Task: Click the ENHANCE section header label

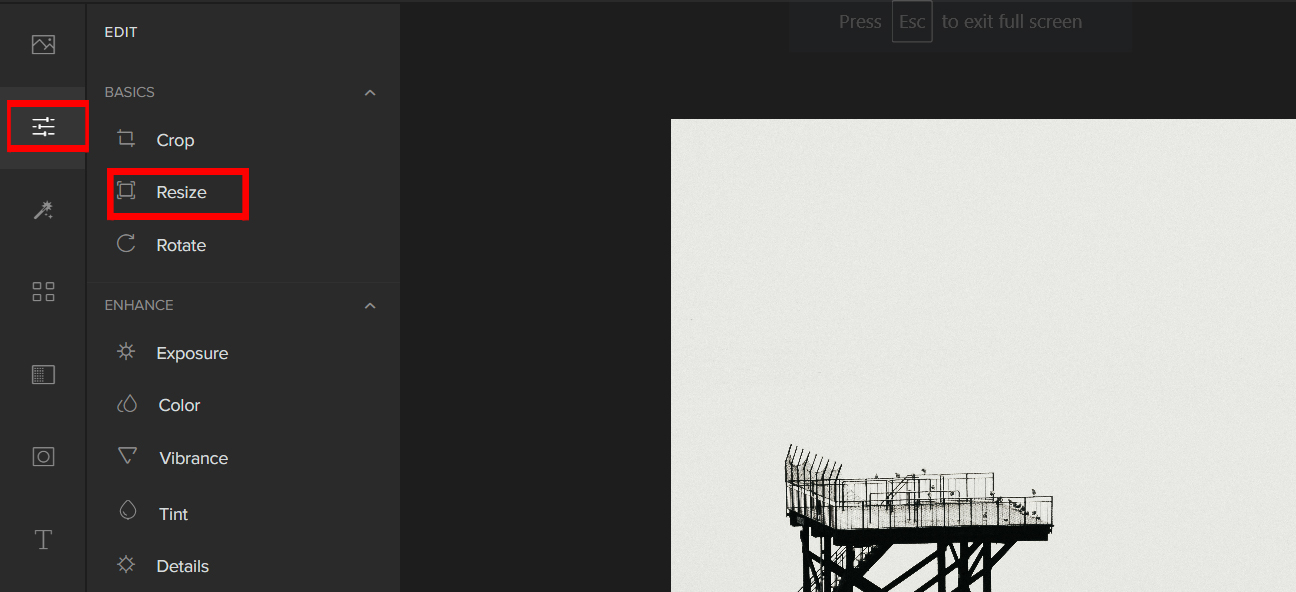Action: tap(139, 305)
